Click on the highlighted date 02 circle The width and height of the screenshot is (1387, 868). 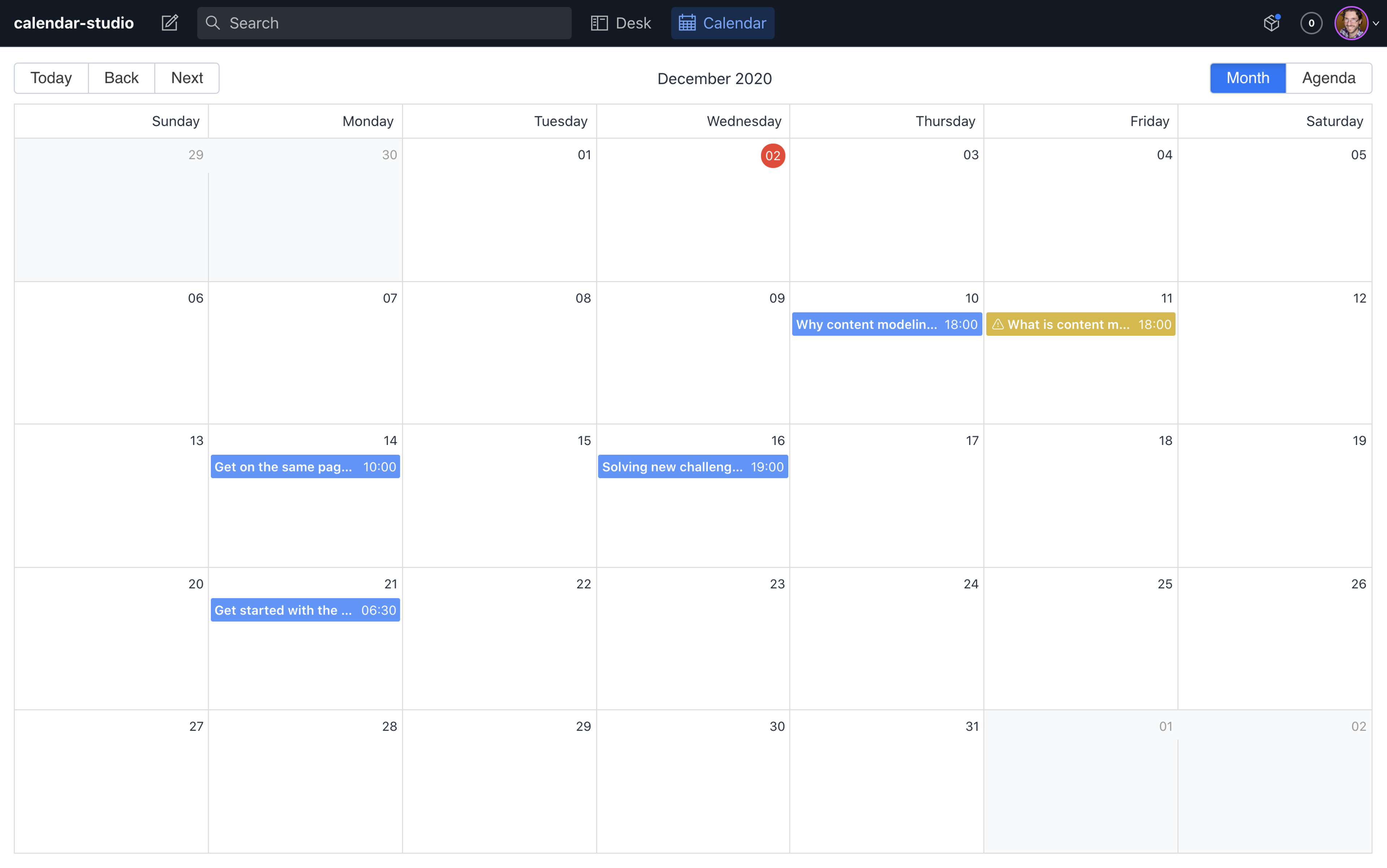point(772,155)
